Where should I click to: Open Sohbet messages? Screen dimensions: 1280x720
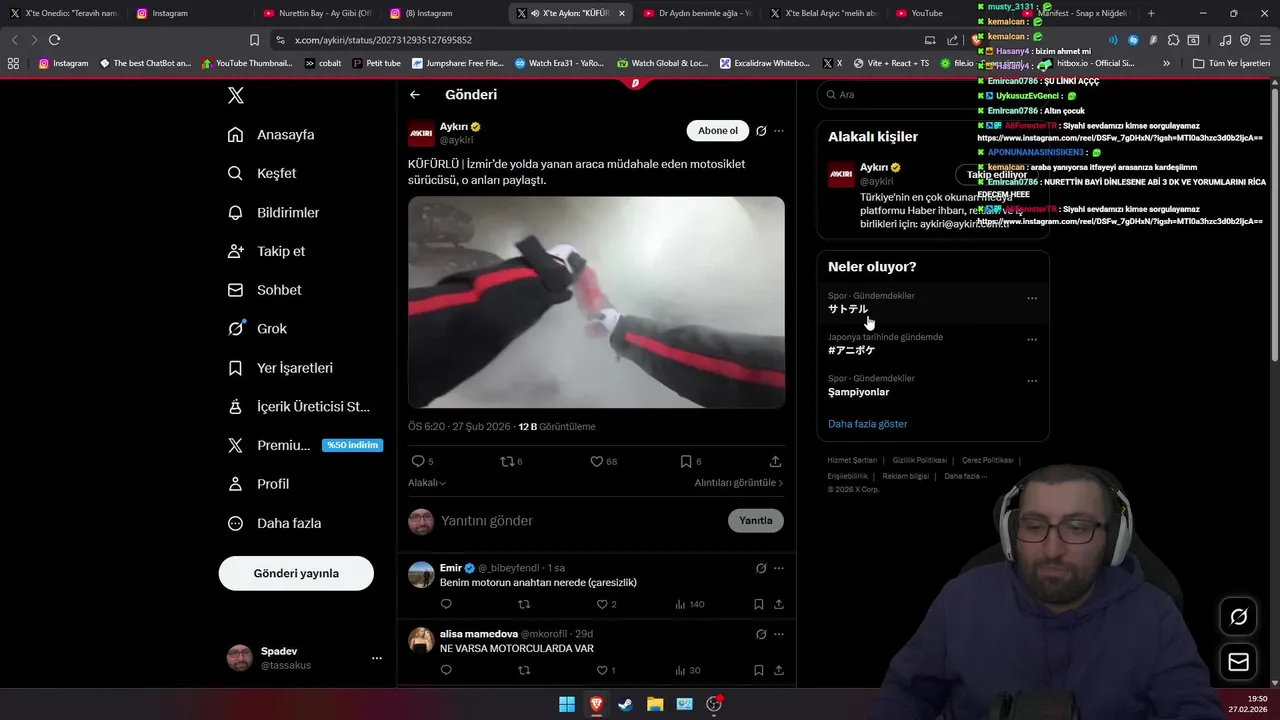click(x=264, y=290)
